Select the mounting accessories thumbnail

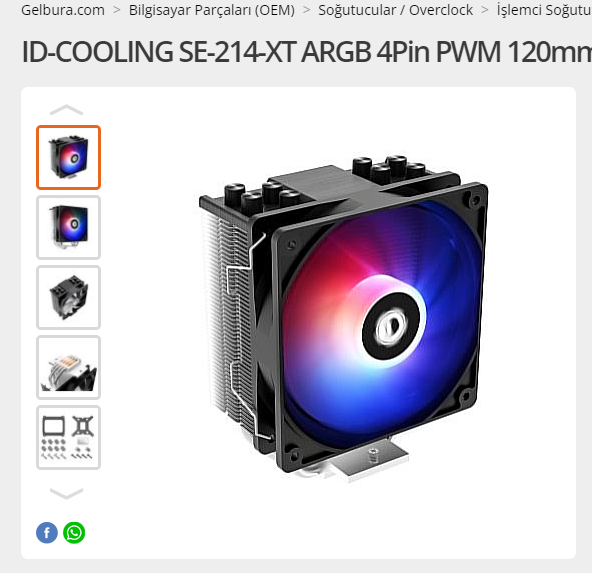pos(68,437)
